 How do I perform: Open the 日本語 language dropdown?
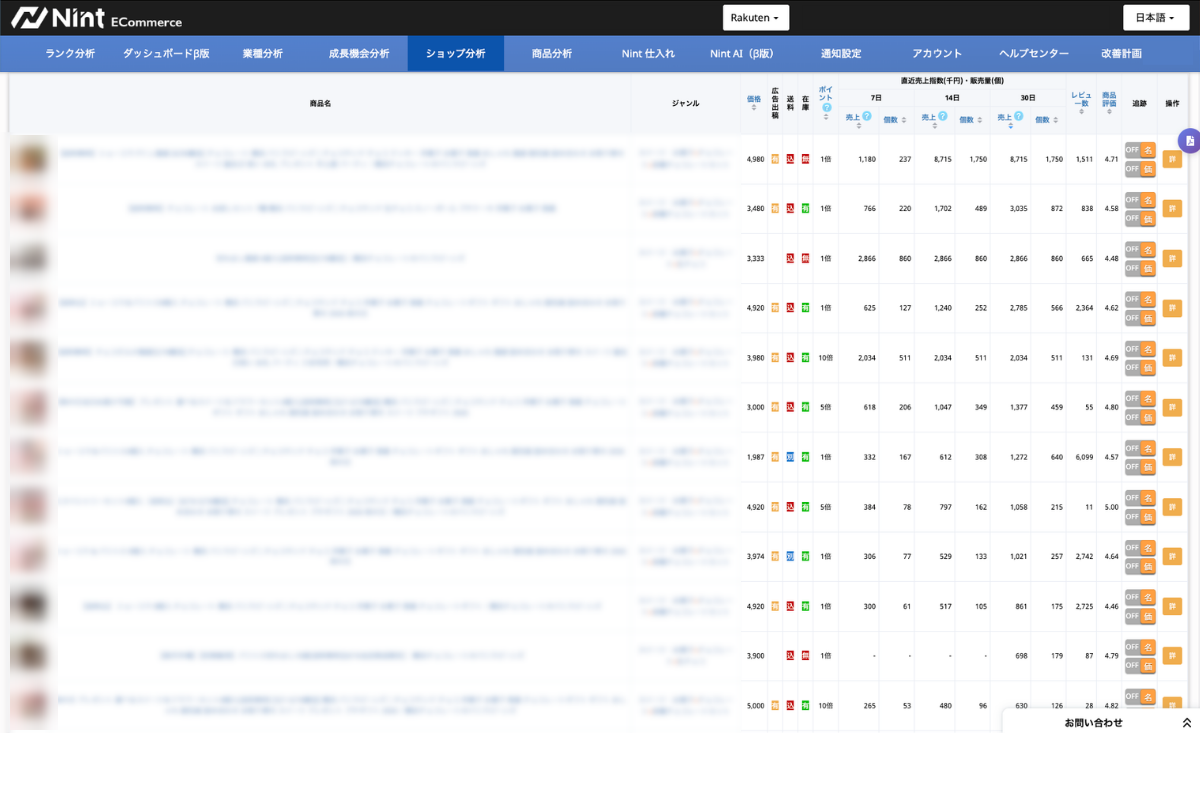click(x=1156, y=18)
